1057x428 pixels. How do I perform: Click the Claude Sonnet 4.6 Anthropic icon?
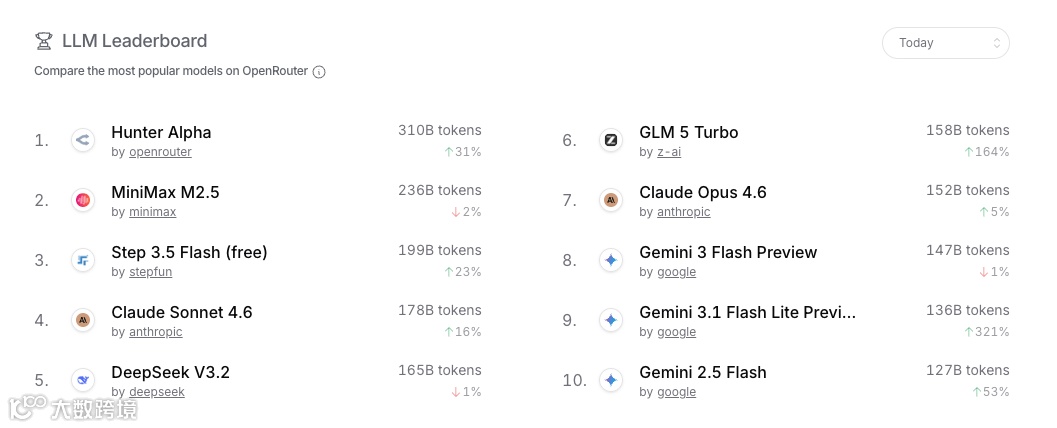click(x=83, y=320)
